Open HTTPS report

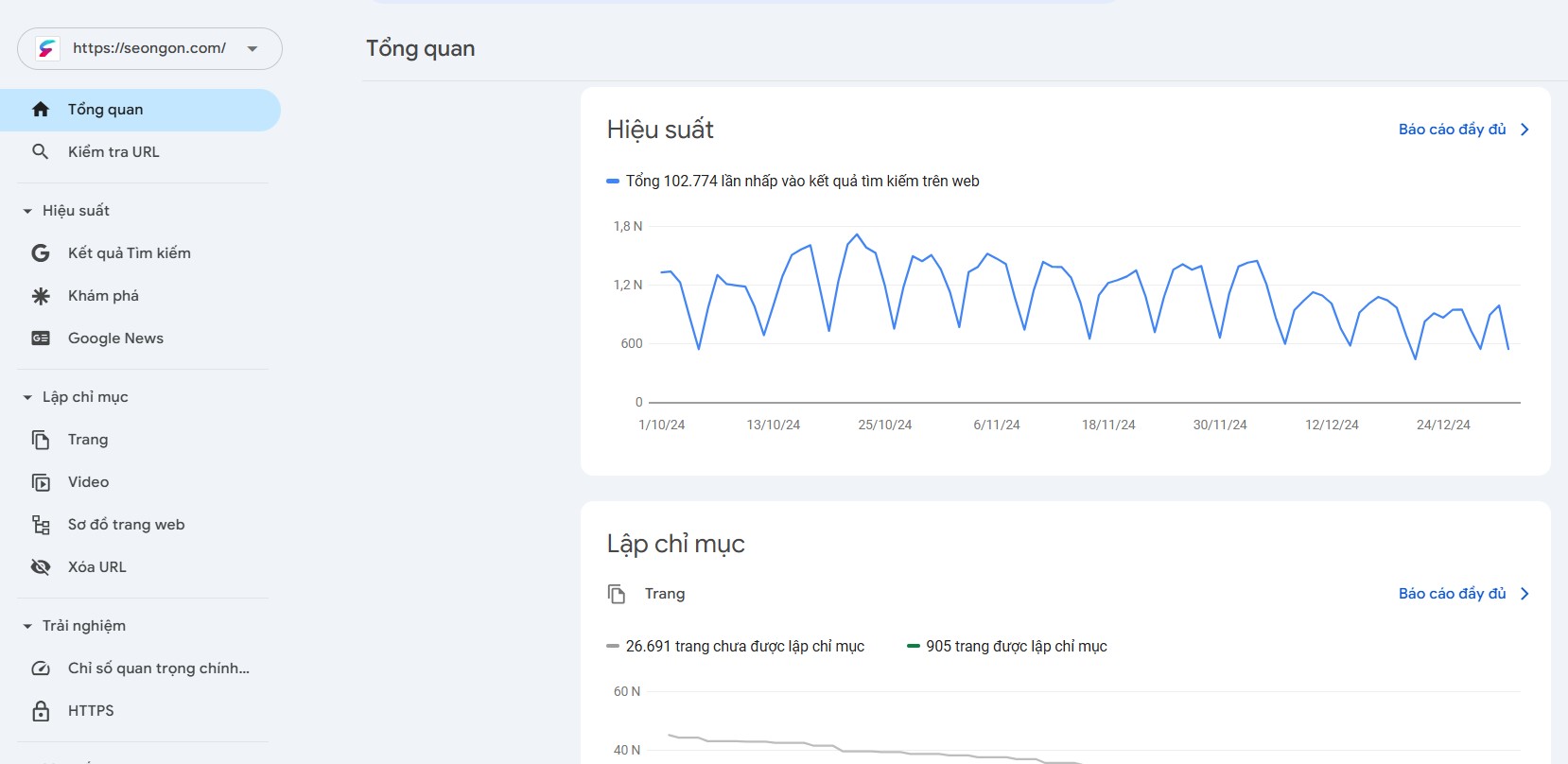click(x=91, y=711)
